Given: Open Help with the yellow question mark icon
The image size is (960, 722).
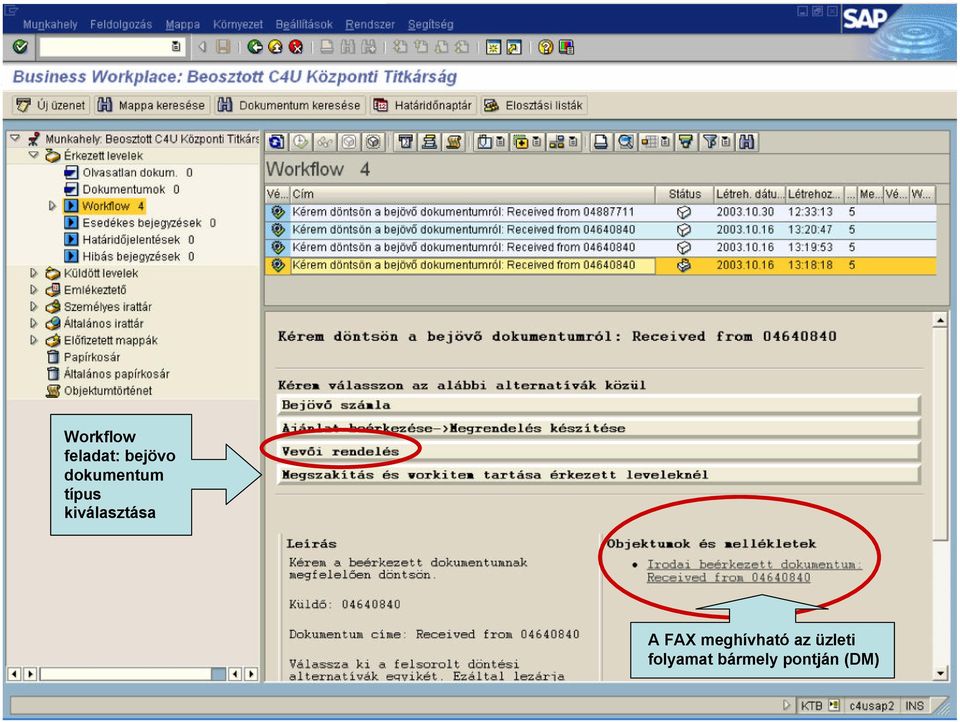Looking at the screenshot, I should pos(546,47).
